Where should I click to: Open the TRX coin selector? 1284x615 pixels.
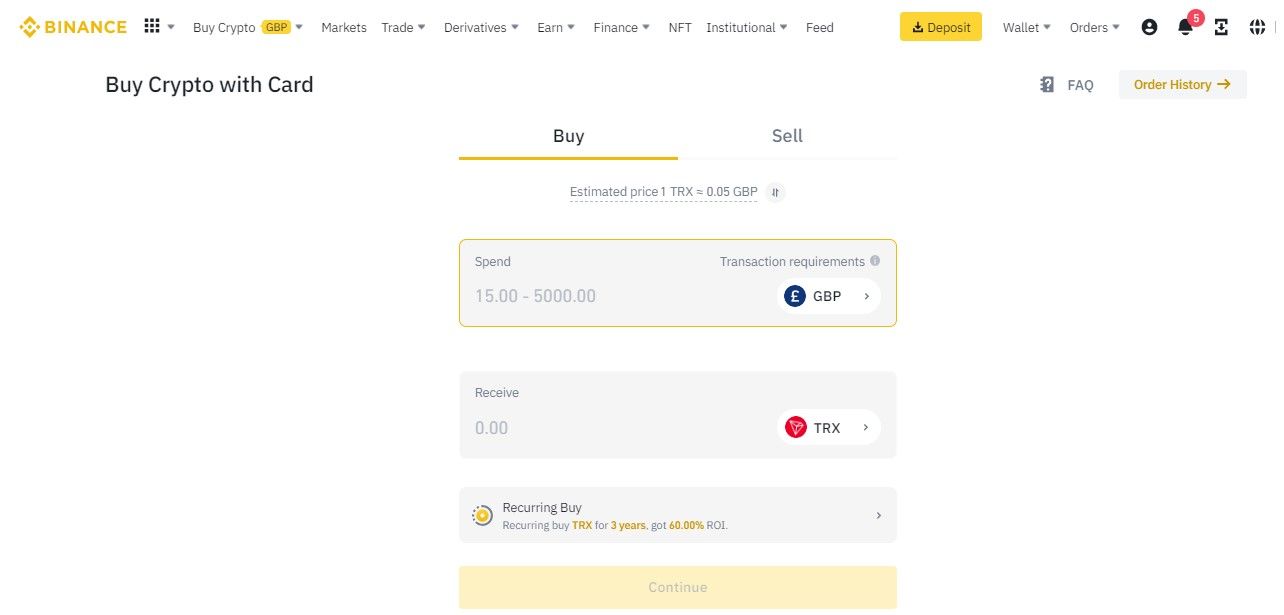point(828,428)
